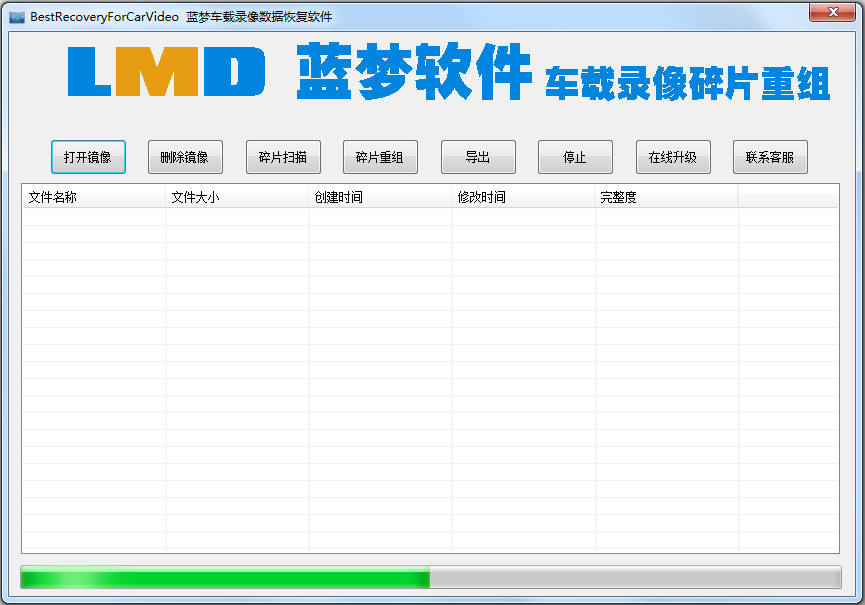Click the 打开镜像 button
865x605 pixels.
[x=88, y=157]
